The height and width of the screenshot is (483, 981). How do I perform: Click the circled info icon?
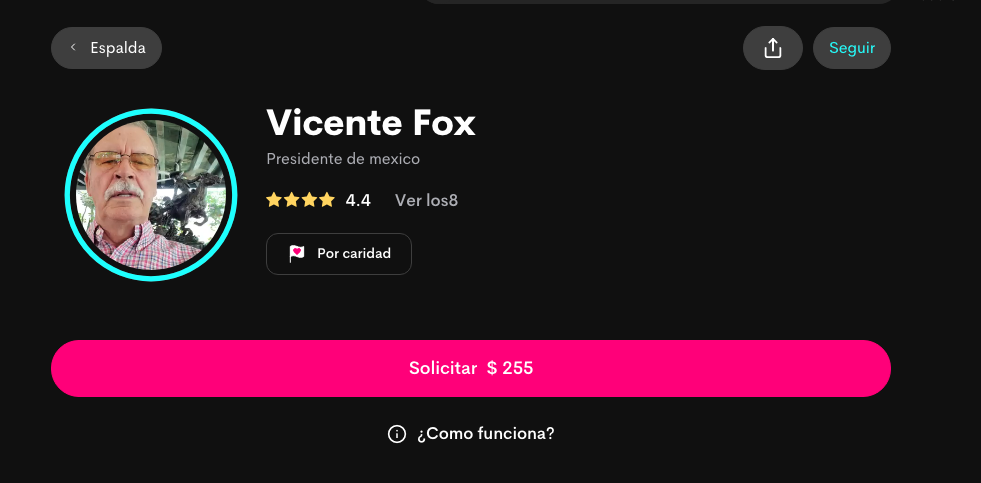(397, 434)
